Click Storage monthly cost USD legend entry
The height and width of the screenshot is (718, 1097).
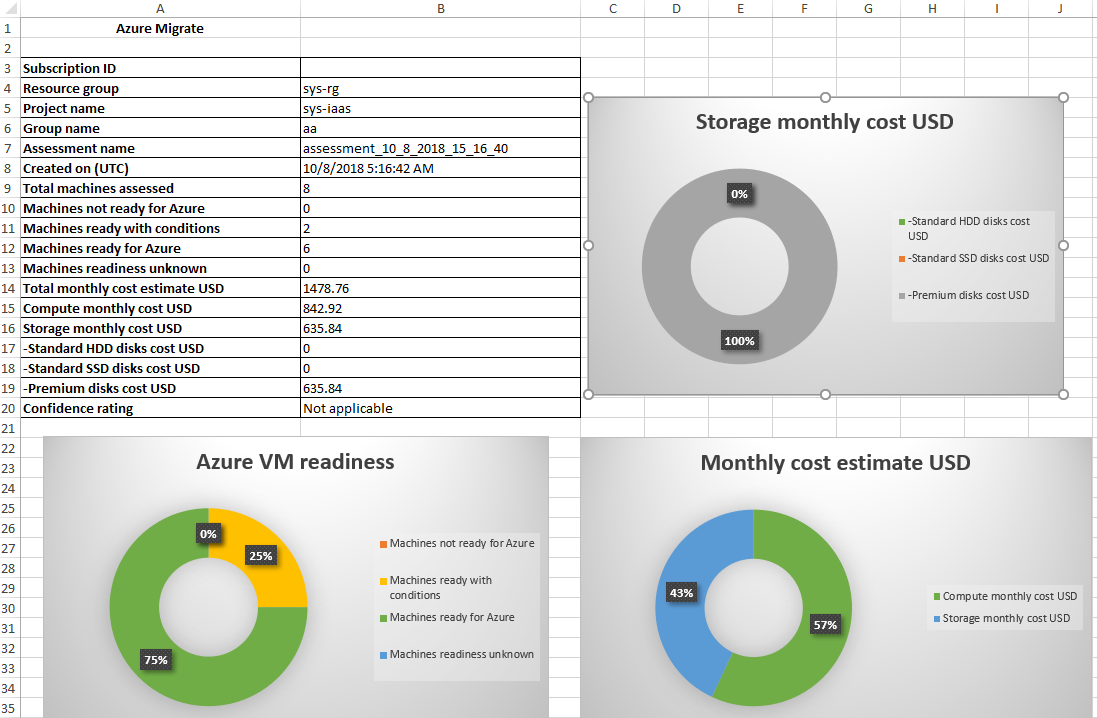1002,618
